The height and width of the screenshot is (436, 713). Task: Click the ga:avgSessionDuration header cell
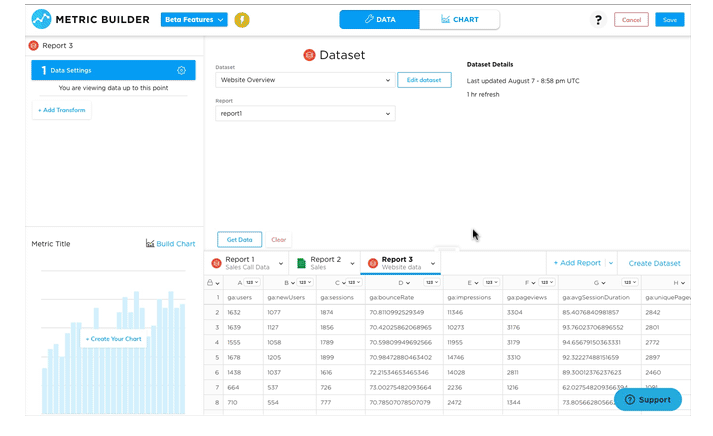pyautogui.click(x=600, y=297)
